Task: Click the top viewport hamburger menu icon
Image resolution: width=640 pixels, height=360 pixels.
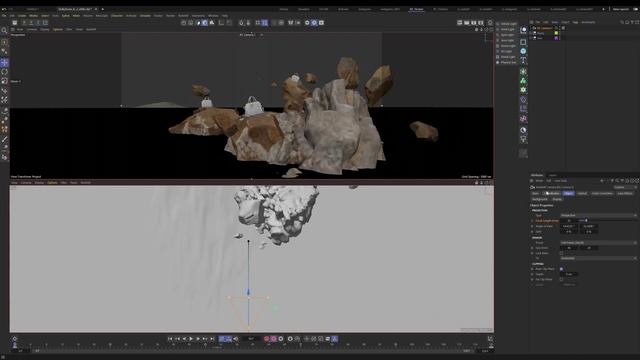Action: coord(13,29)
